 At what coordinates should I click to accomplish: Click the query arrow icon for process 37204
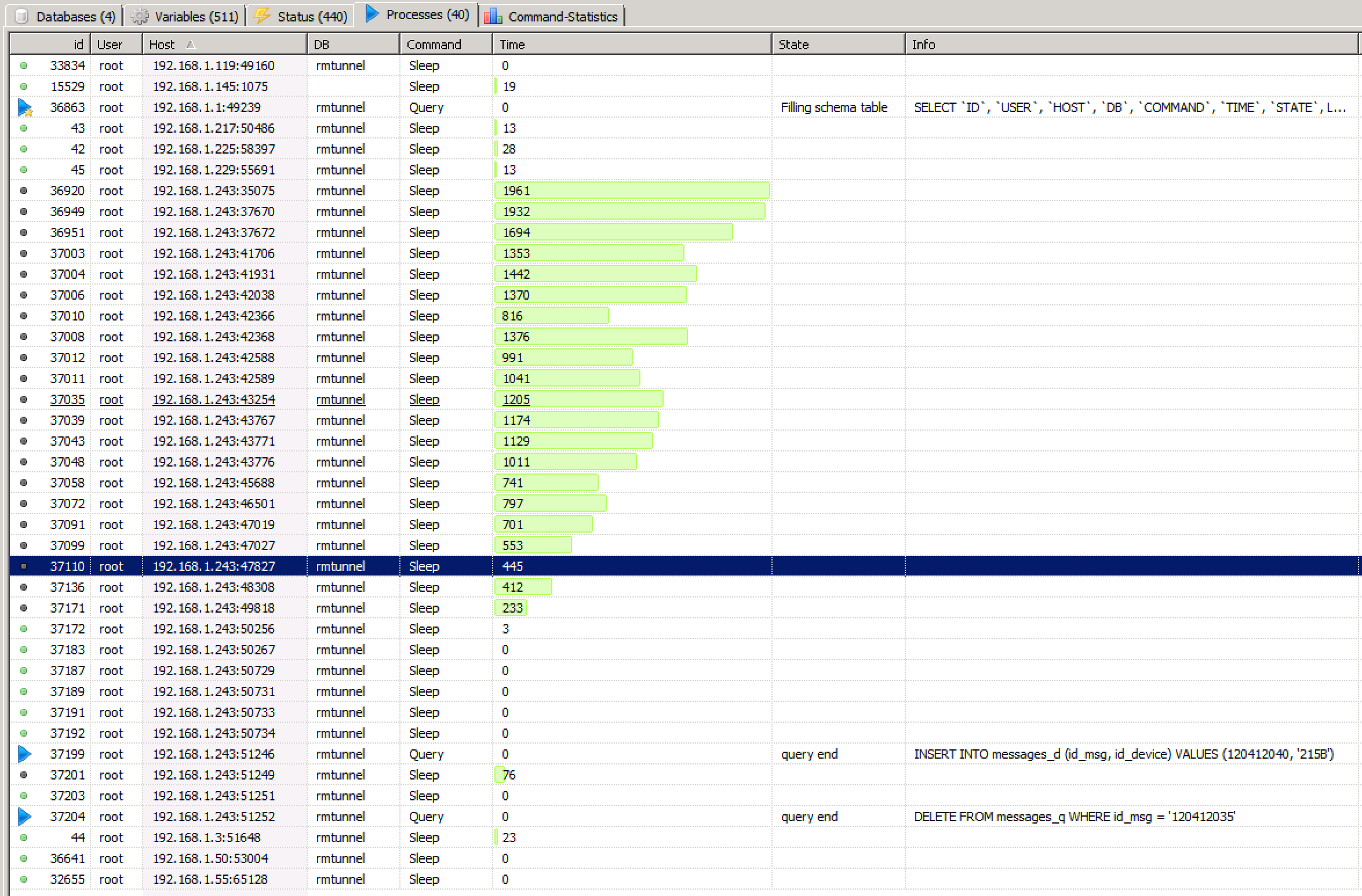coord(24,817)
